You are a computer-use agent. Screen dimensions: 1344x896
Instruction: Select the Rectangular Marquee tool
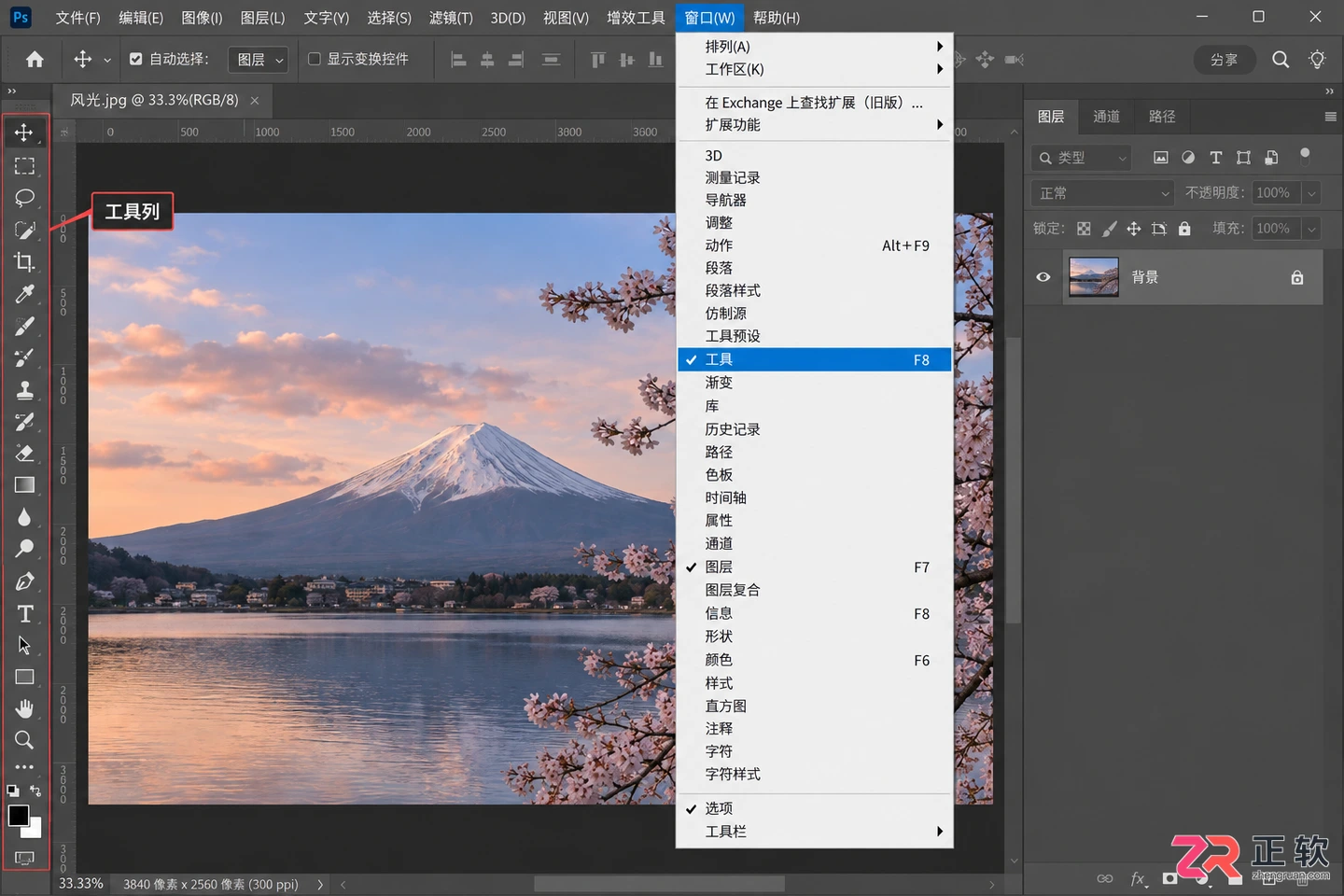[24, 165]
